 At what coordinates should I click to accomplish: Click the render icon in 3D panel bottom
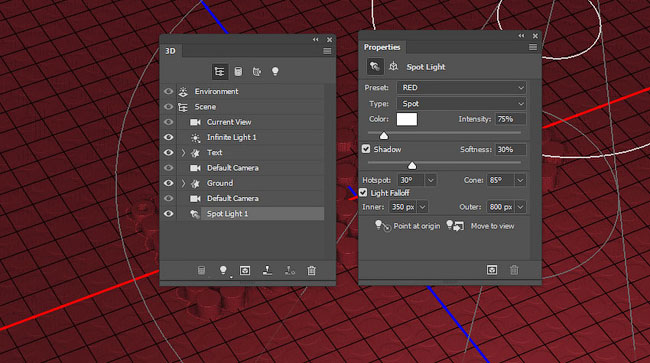(245, 271)
